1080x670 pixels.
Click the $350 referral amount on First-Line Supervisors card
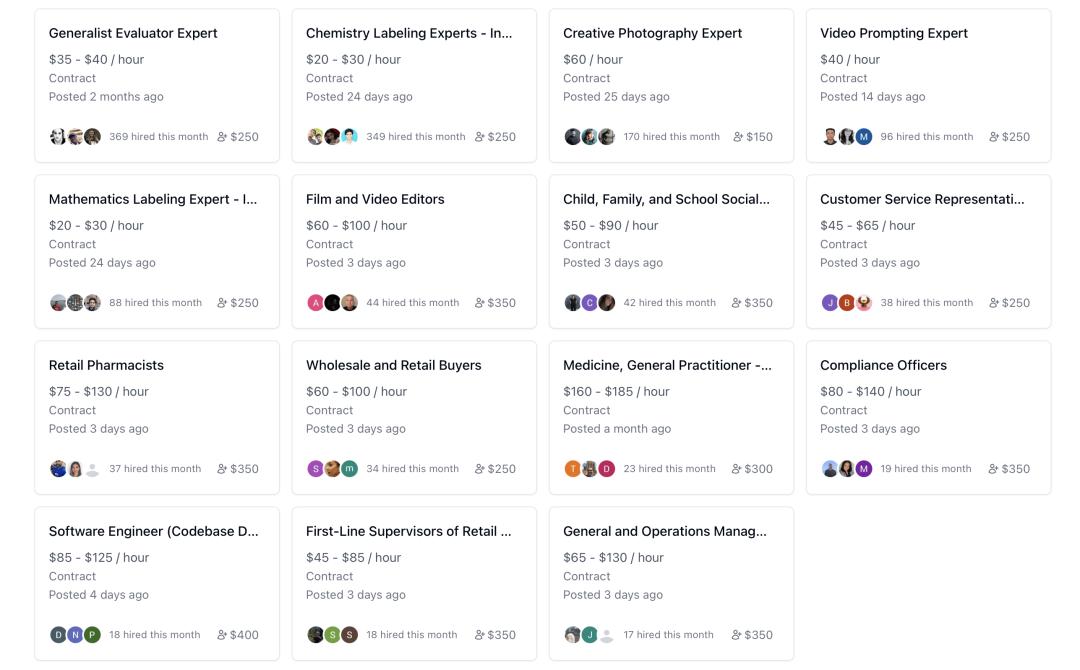[x=502, y=635]
